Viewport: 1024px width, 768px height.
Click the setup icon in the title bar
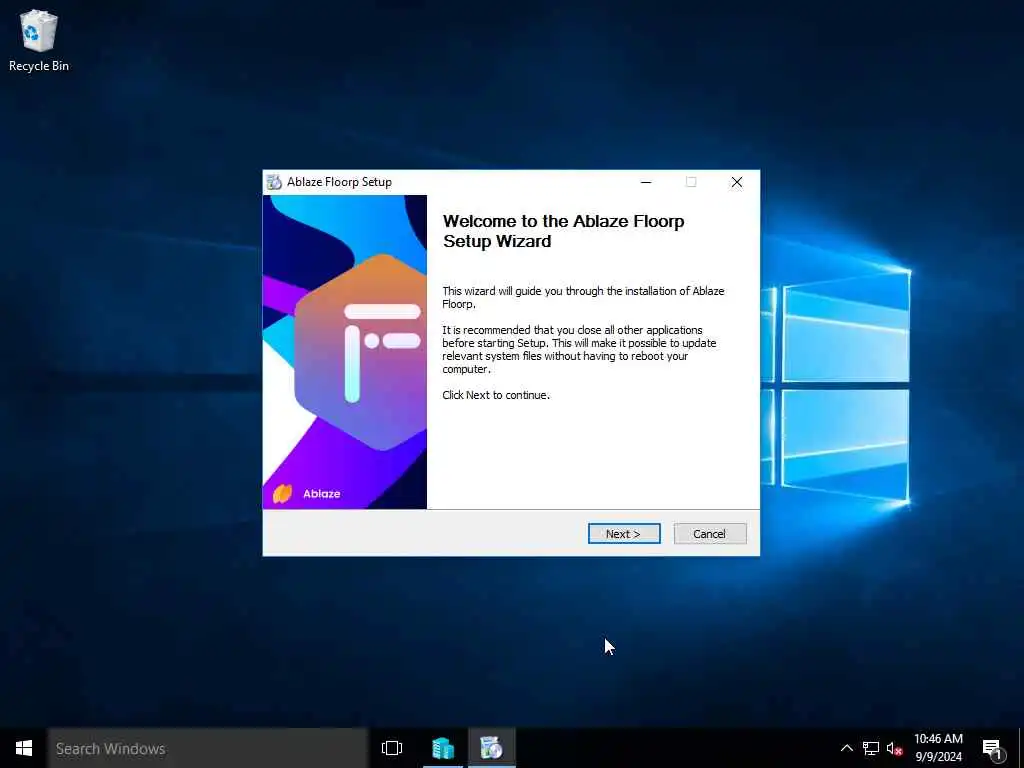click(x=274, y=182)
